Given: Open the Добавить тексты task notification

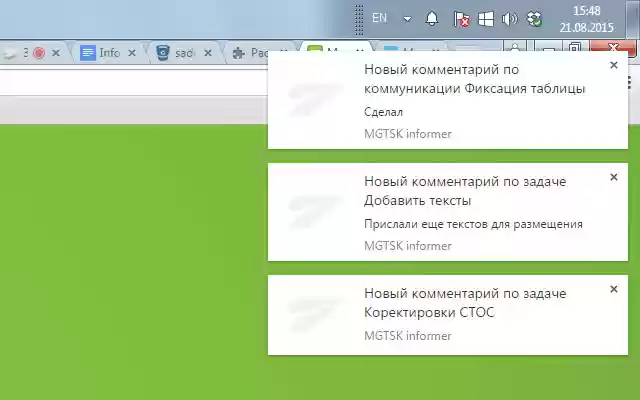Looking at the screenshot, I should point(448,212).
